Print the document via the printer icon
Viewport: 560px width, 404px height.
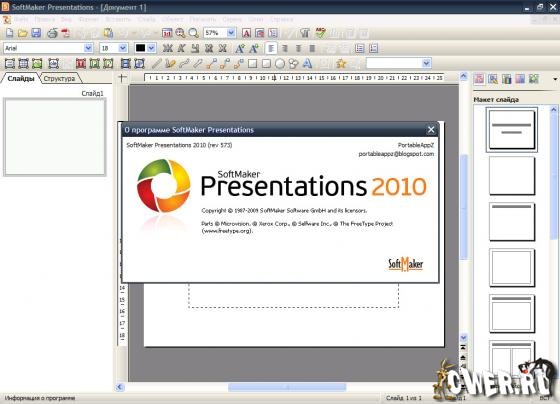pos(52,33)
